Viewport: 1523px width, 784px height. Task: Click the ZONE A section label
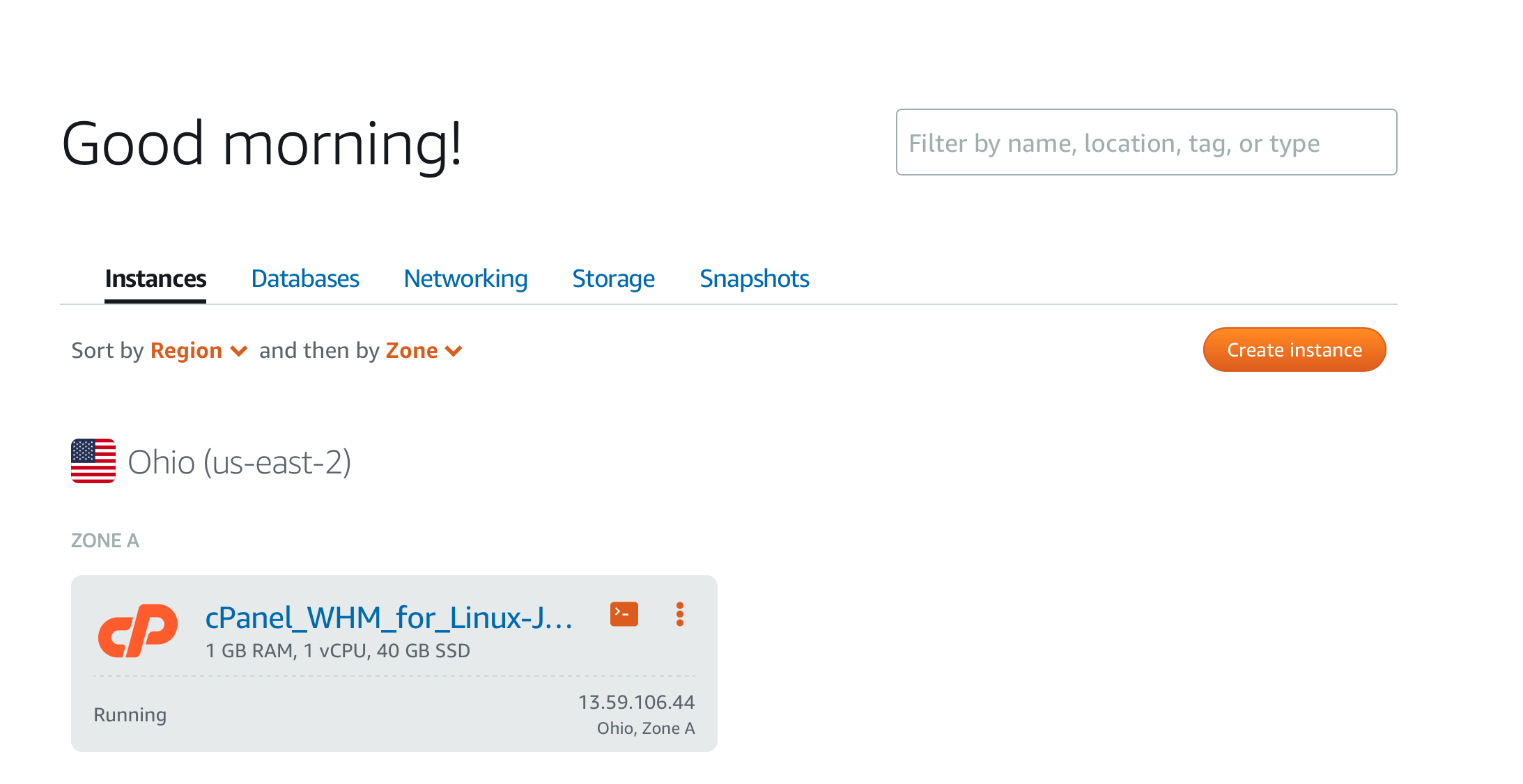tap(105, 540)
